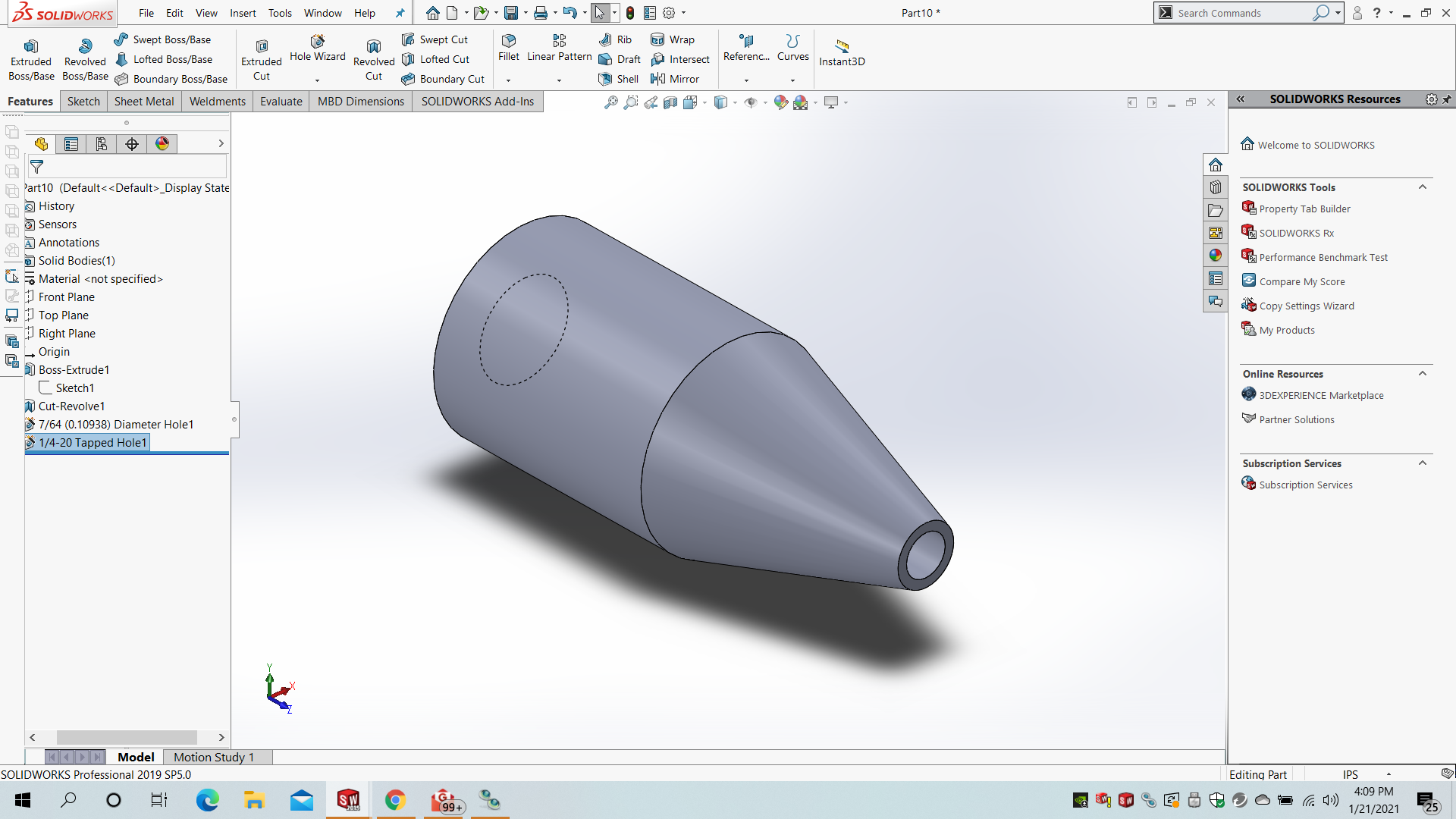1456x819 pixels.
Task: Select Cut-Revolve1 in feature tree
Action: click(71, 406)
